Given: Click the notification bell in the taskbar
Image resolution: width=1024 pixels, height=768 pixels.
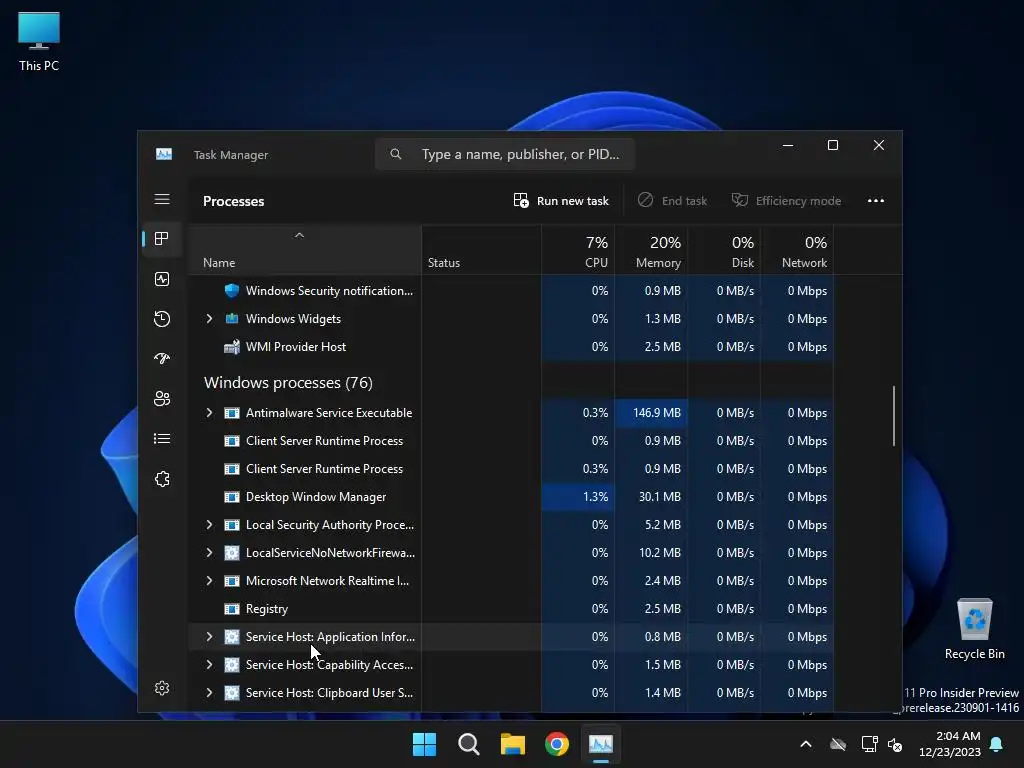Looking at the screenshot, I should 997,744.
